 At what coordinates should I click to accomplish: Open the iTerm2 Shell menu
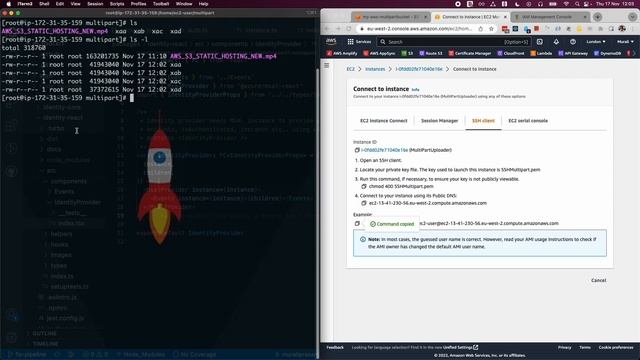click(44, 4)
